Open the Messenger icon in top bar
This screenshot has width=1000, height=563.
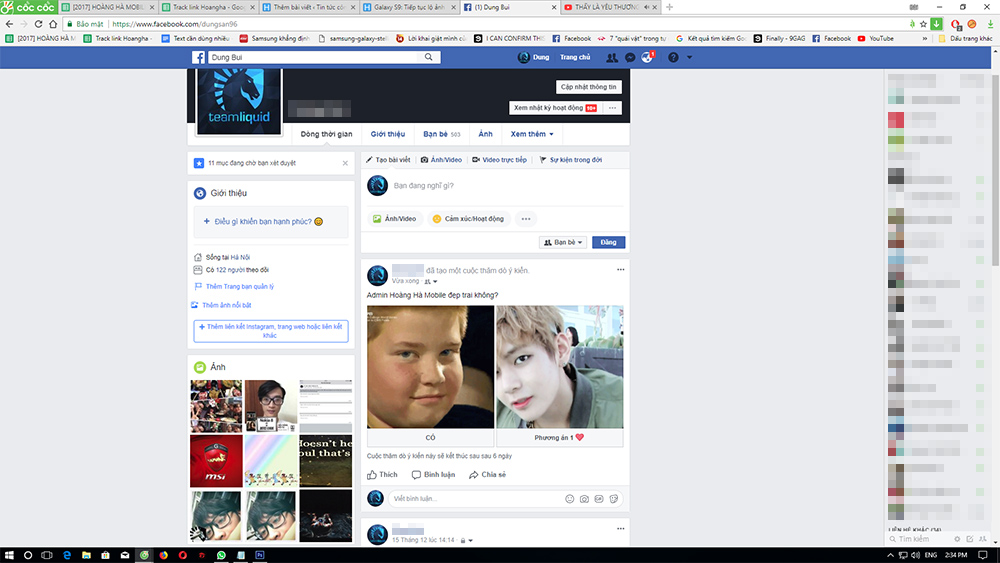click(630, 57)
